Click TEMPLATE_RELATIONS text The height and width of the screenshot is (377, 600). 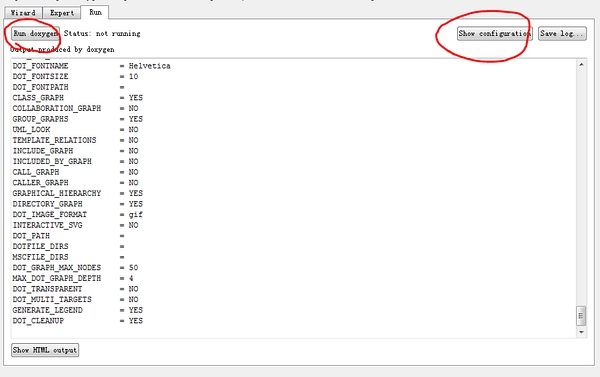[54, 140]
